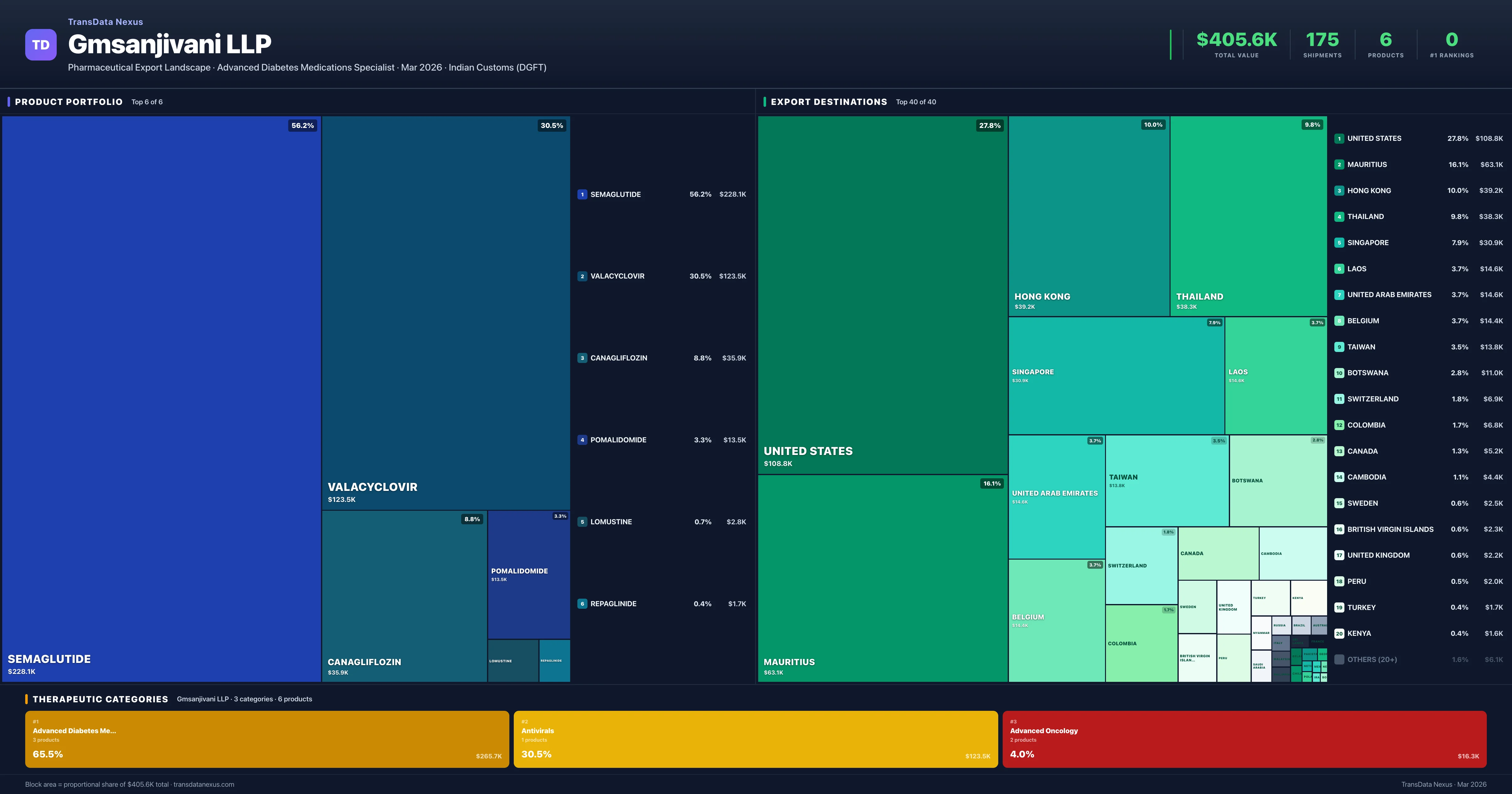Open the PRODUCT PORTFOLIO section header
This screenshot has width=1512, height=794.
tap(68, 101)
